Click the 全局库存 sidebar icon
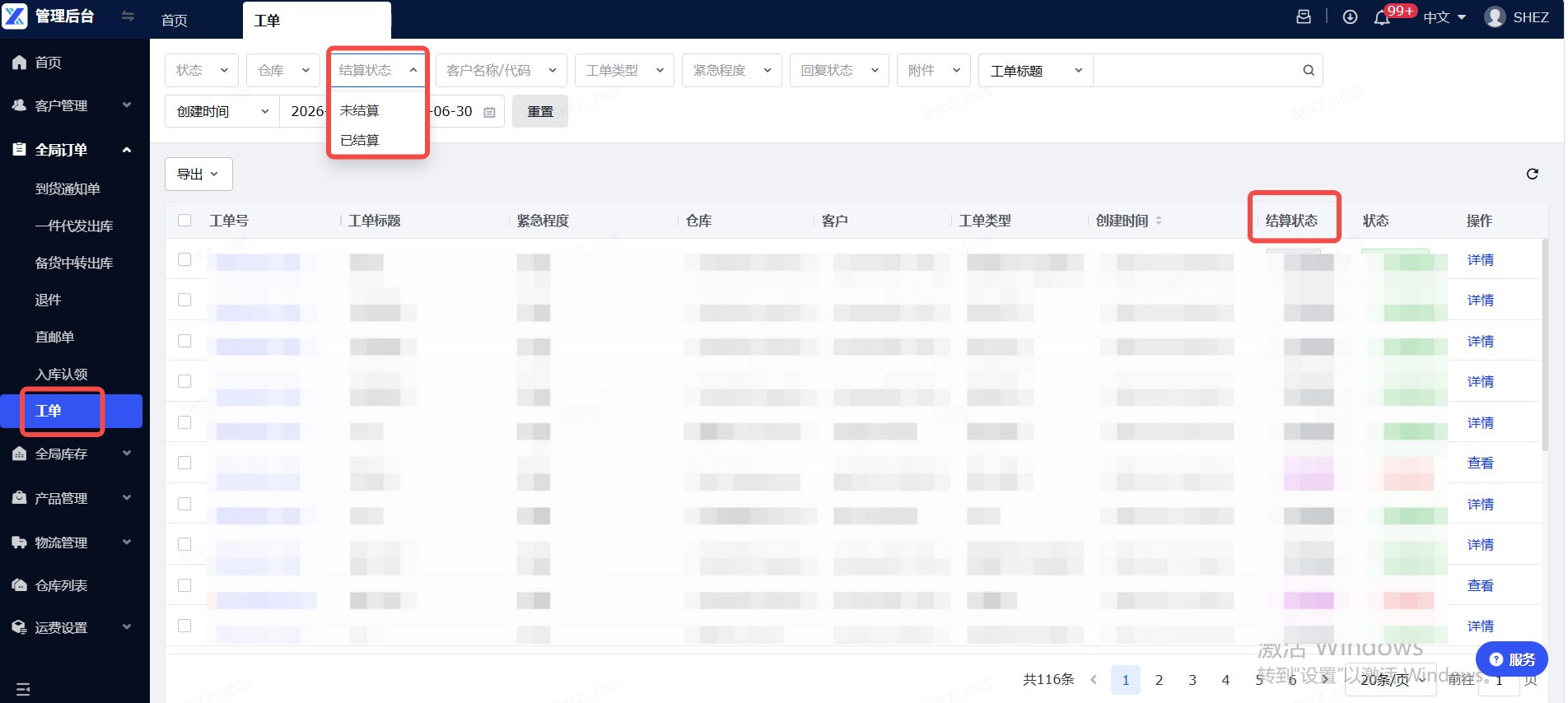Viewport: 1568px width, 703px height. click(x=19, y=454)
